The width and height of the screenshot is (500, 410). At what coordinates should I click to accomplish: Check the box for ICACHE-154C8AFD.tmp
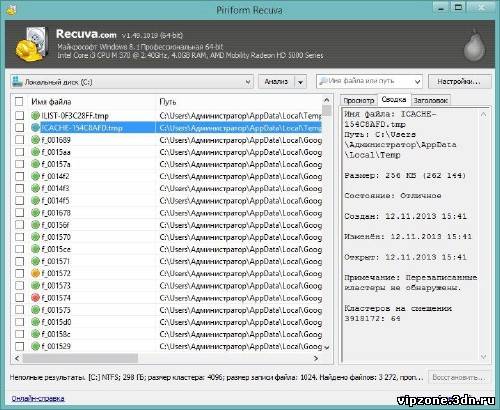(x=20, y=128)
